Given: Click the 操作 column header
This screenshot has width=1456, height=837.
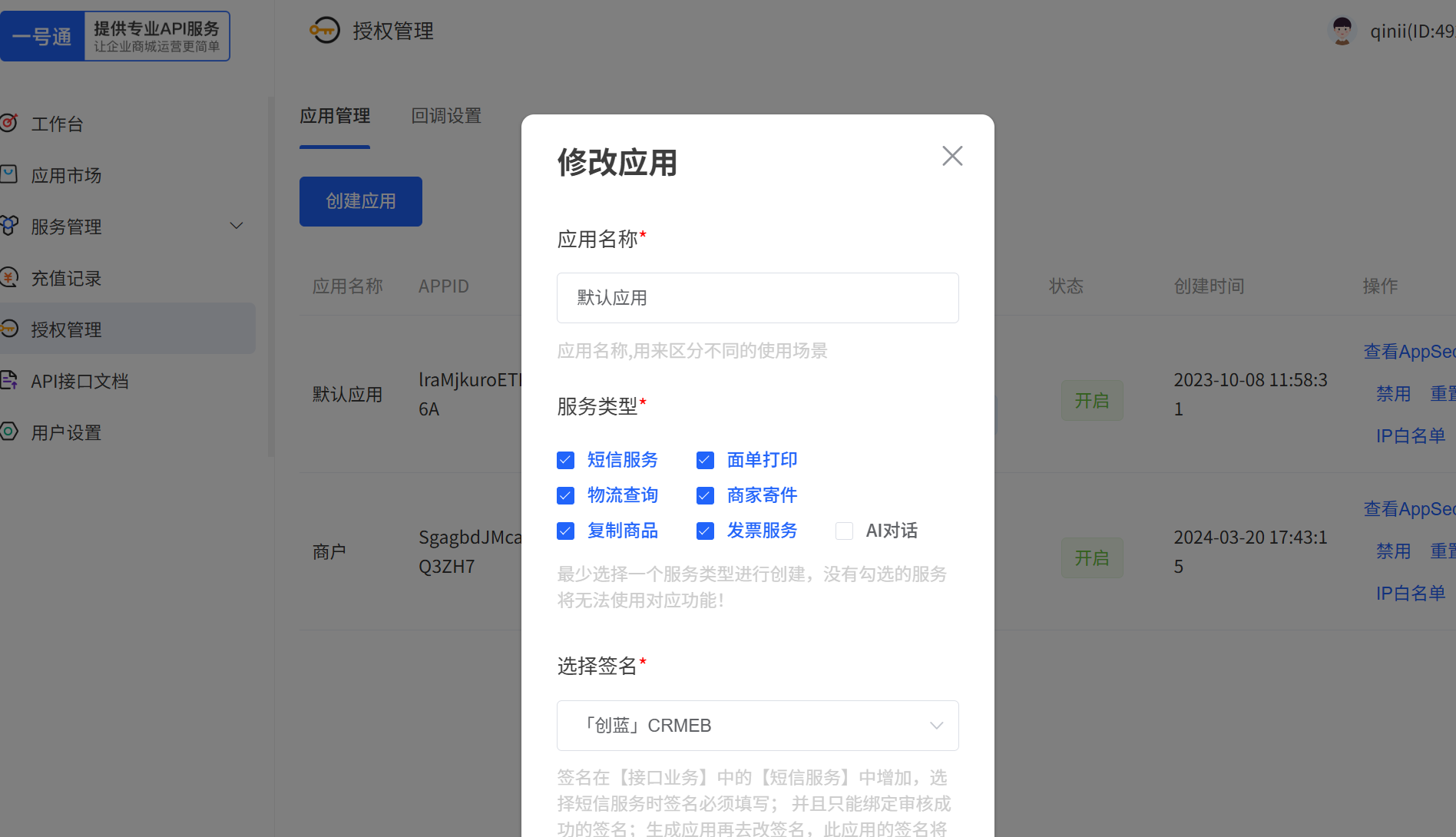Looking at the screenshot, I should point(1380,286).
